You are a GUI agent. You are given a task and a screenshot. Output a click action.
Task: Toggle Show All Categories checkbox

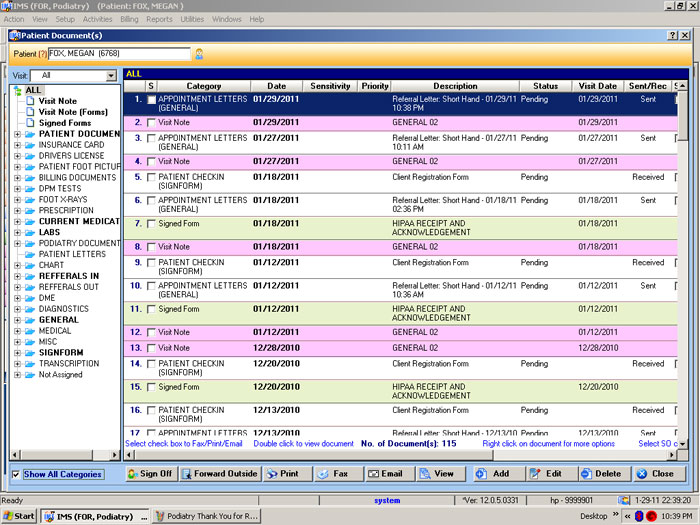pos(16,474)
